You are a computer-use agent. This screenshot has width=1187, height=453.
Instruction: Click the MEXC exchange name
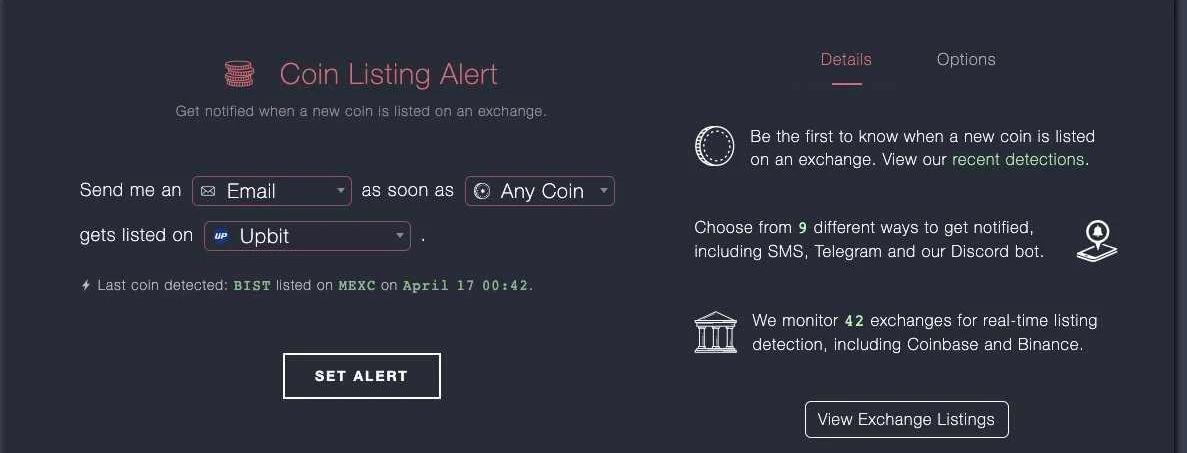(357, 285)
